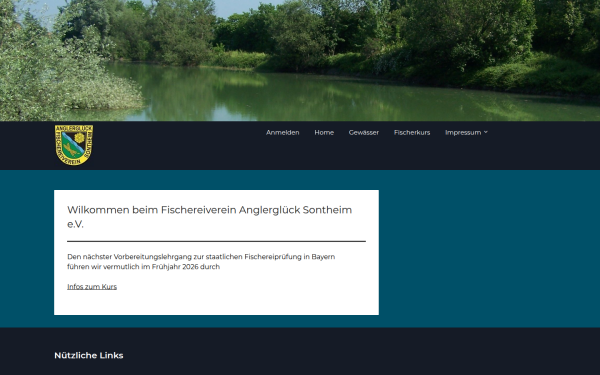
Task: Open the Anmelden menu item
Action: tap(282, 132)
